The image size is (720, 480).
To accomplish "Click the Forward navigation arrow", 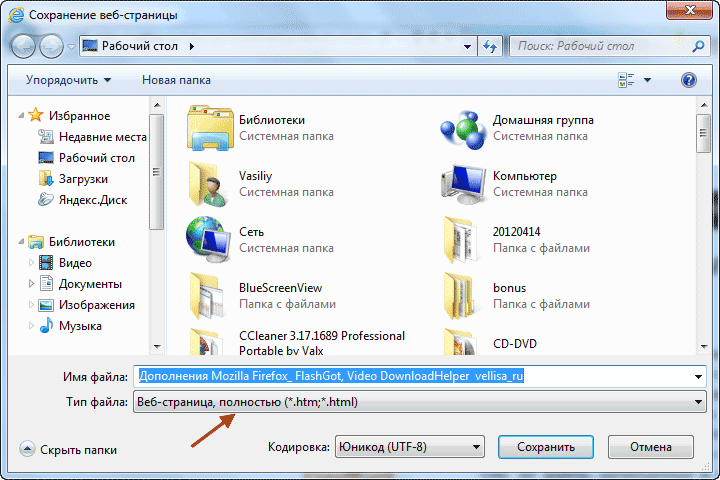I will 51,46.
